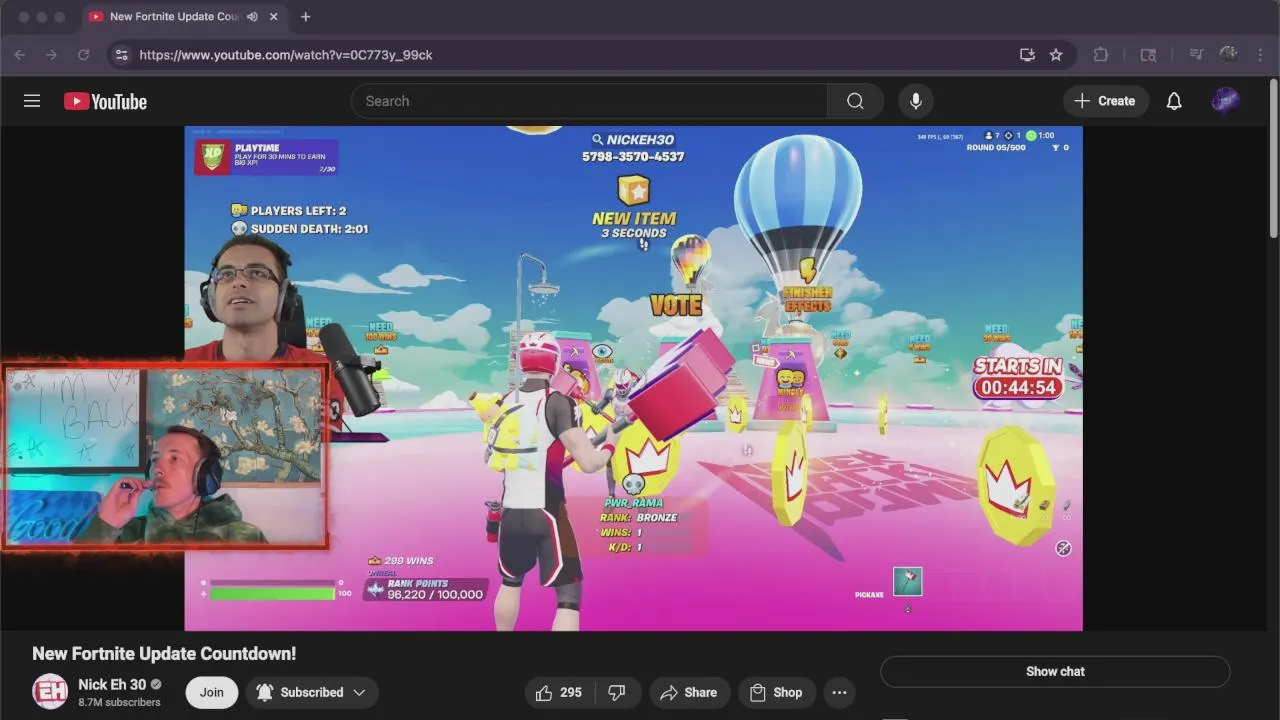Start voice search with the microphone icon
This screenshot has height=720, width=1280.
pos(915,101)
